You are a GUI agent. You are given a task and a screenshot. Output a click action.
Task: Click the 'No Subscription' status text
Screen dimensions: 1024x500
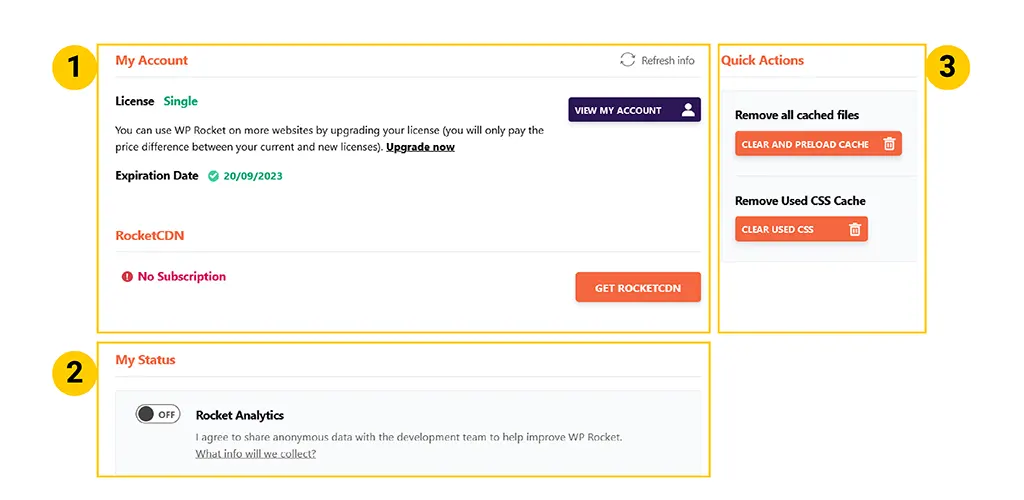pos(182,277)
